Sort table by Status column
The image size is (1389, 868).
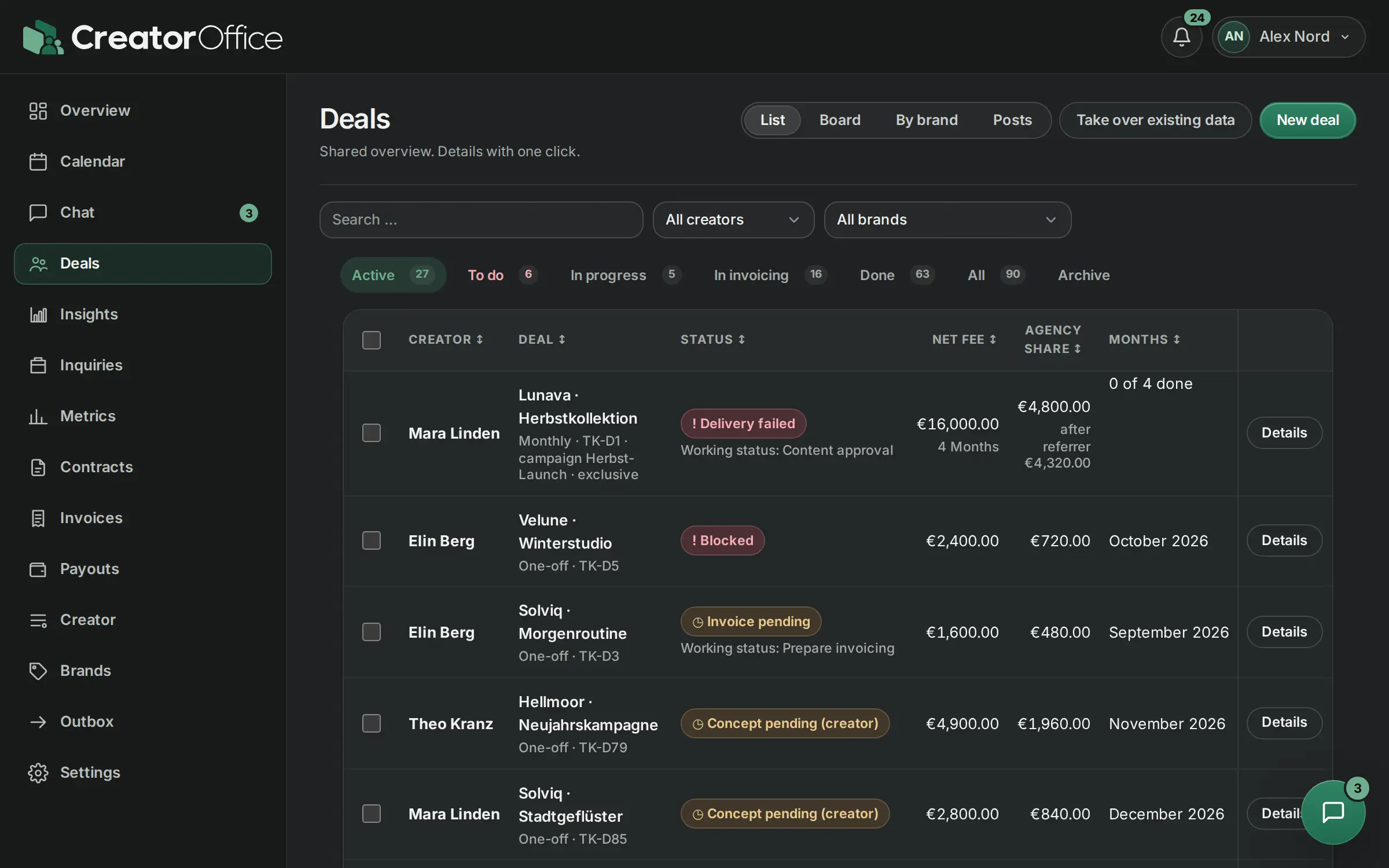712,340
